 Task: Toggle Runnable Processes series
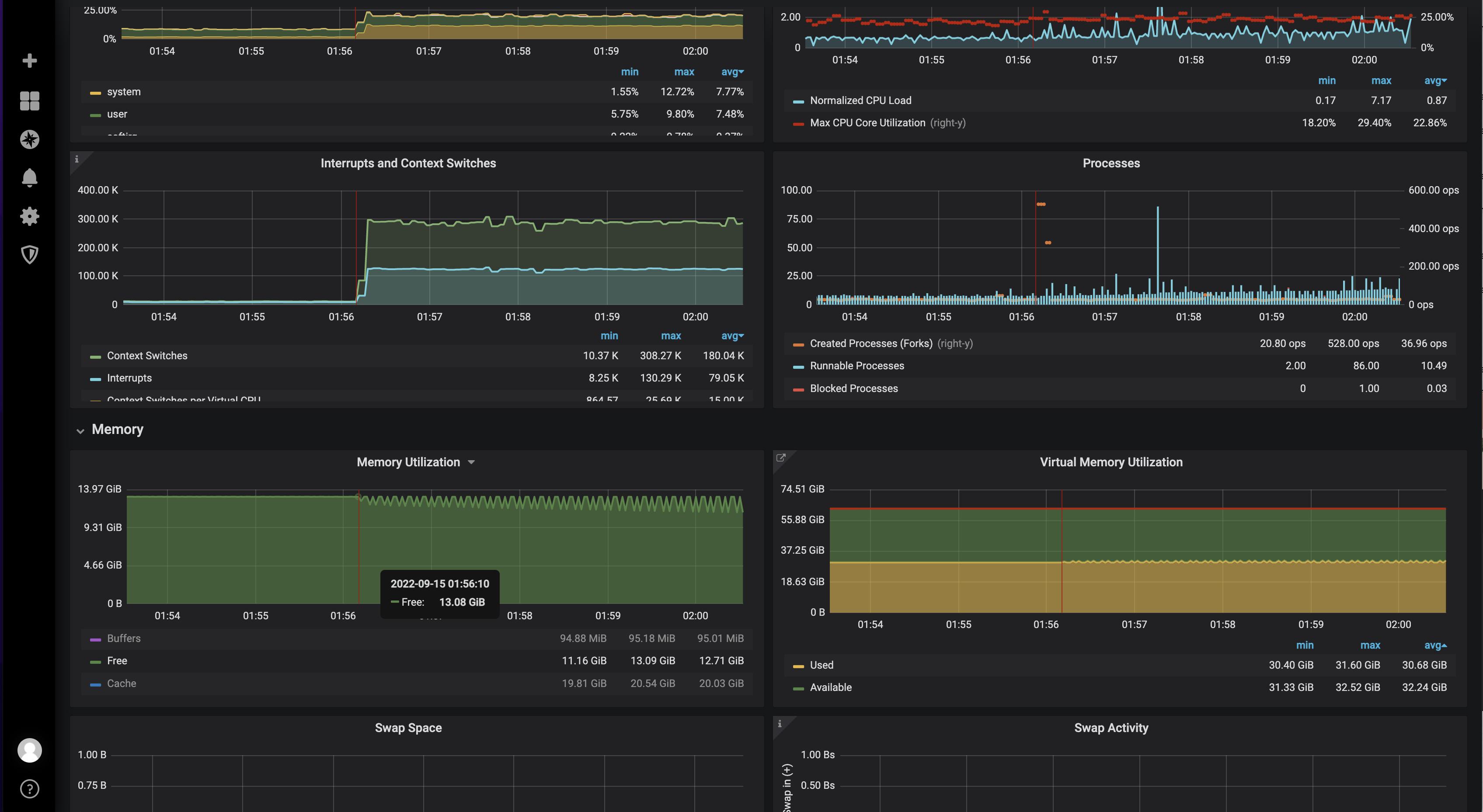point(856,366)
